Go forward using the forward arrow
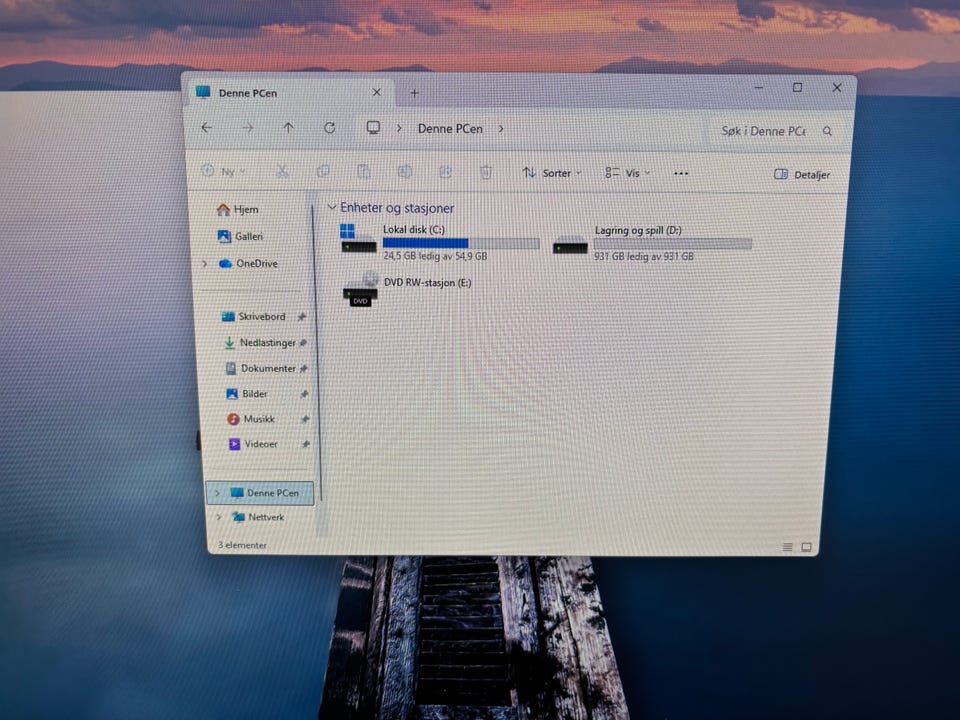This screenshot has height=720, width=960. 247,127
